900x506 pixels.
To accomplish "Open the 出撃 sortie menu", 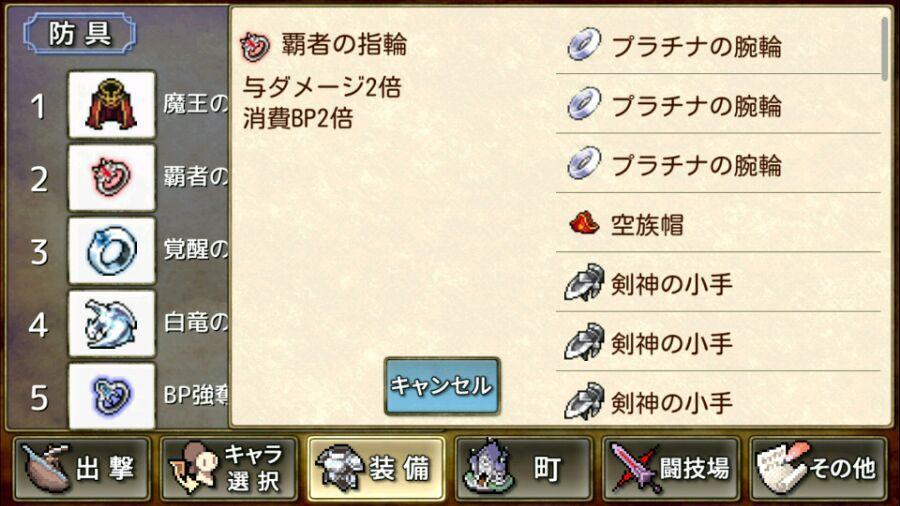I will point(82,468).
